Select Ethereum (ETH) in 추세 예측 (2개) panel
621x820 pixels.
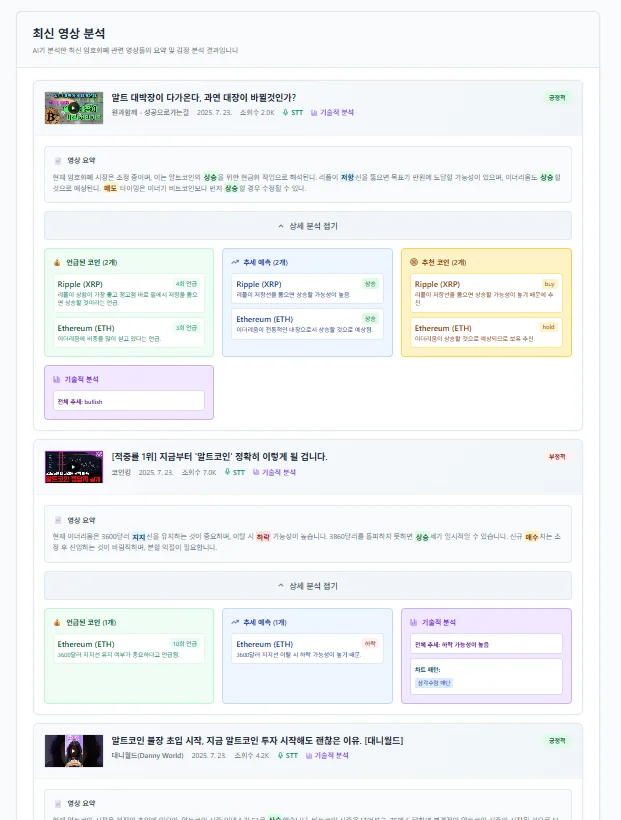coord(308,324)
